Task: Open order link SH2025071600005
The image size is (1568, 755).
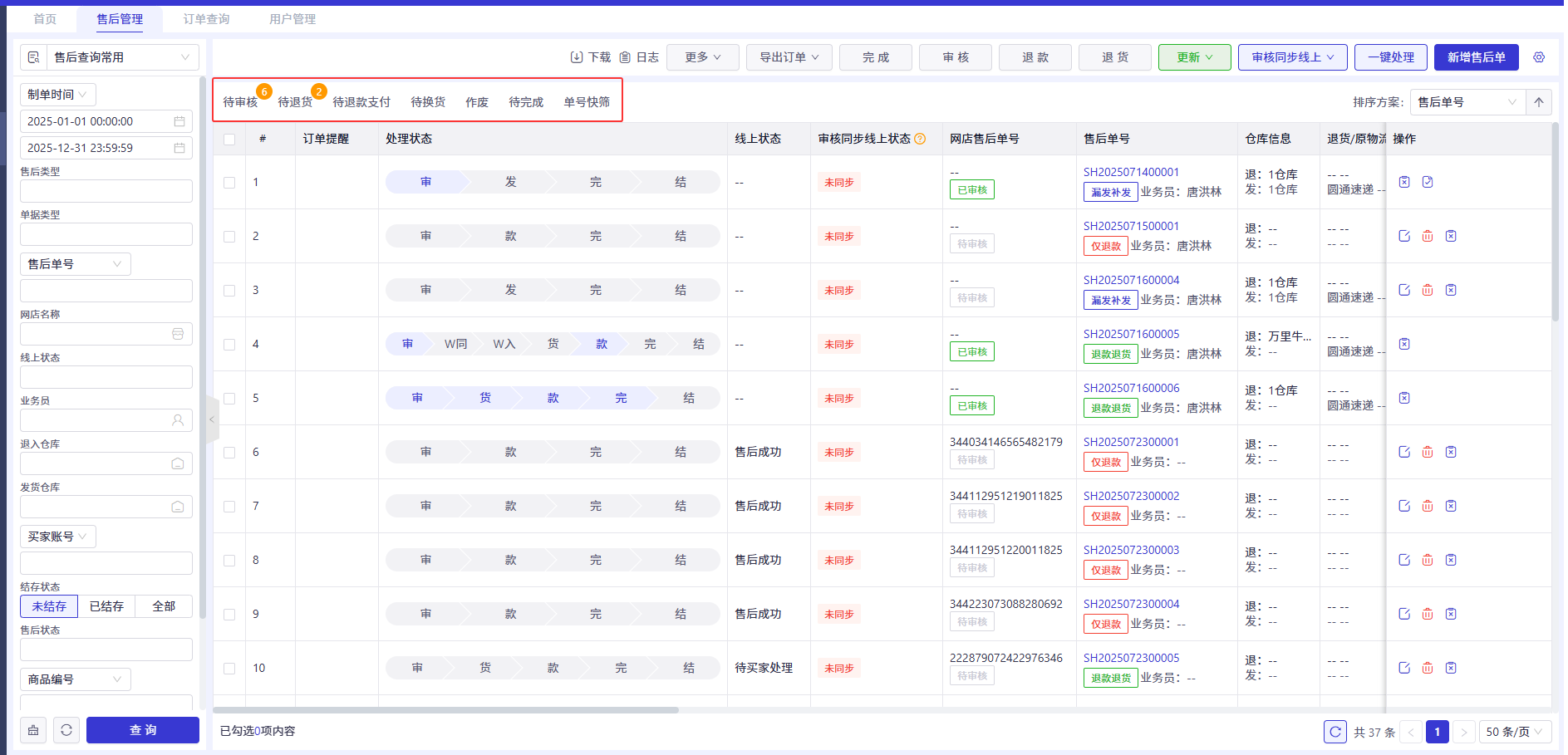Action: (1131, 334)
